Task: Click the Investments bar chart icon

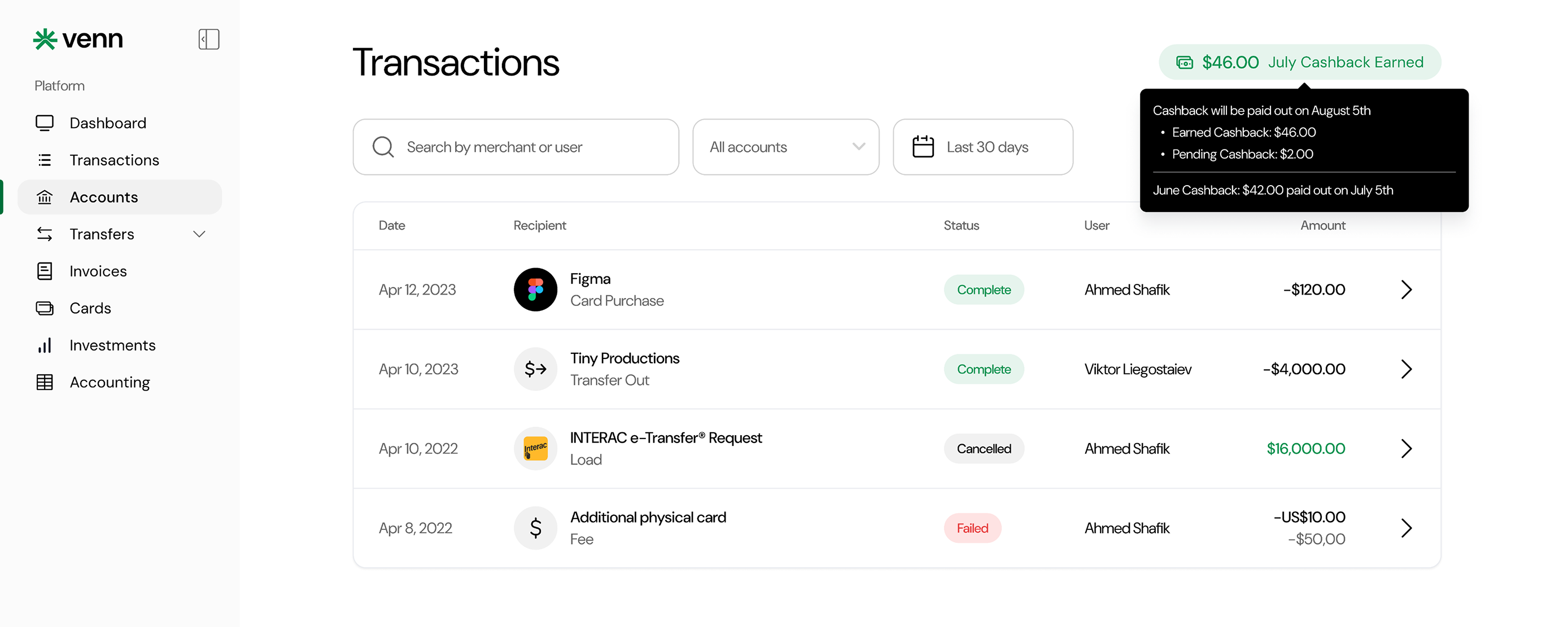Action: [x=45, y=345]
